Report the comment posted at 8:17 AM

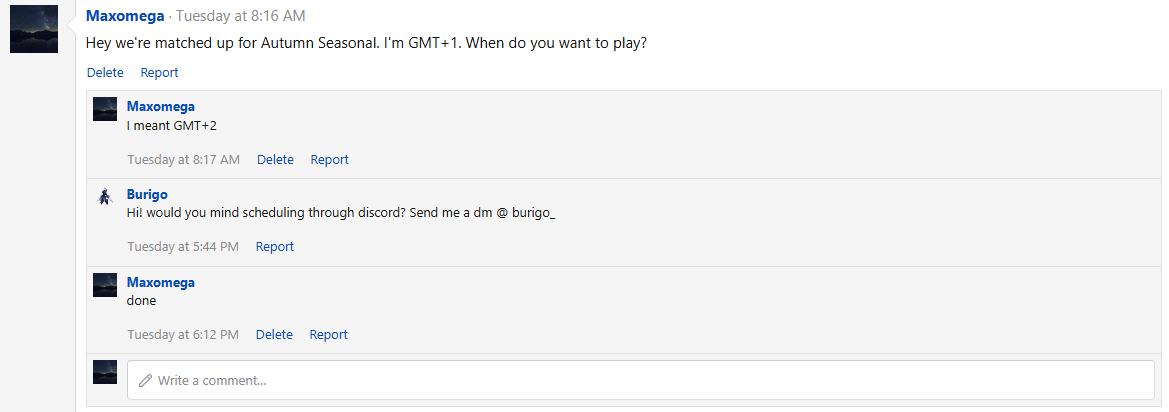(x=329, y=159)
